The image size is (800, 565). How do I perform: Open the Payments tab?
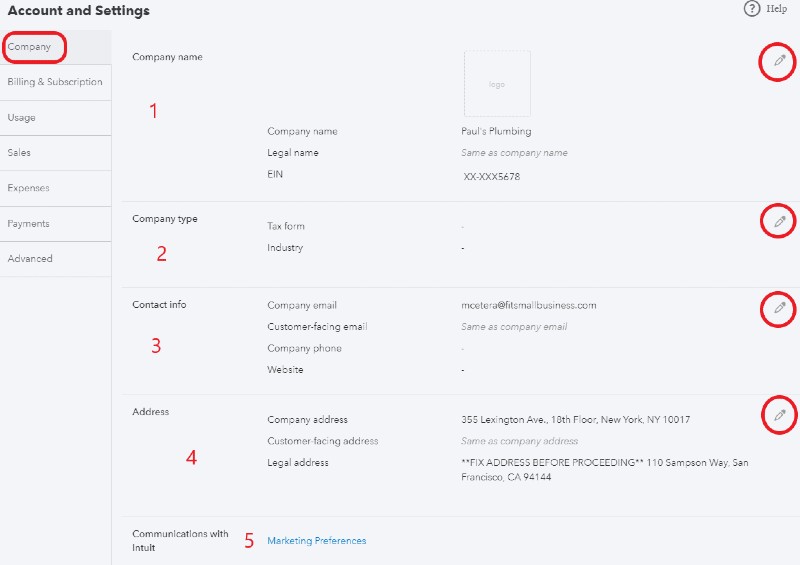click(56, 224)
